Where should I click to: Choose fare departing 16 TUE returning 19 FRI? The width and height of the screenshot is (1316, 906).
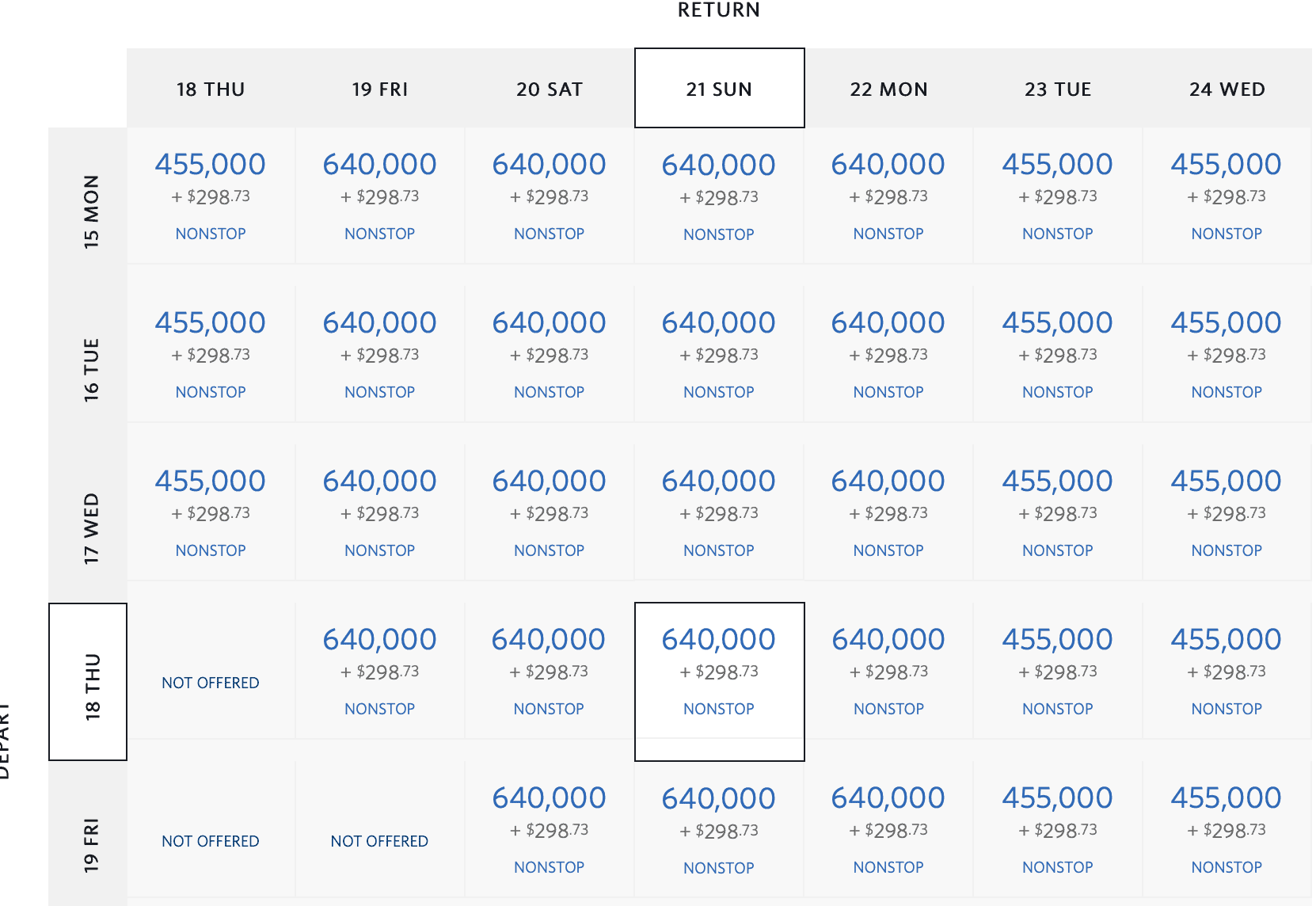pyautogui.click(x=379, y=354)
